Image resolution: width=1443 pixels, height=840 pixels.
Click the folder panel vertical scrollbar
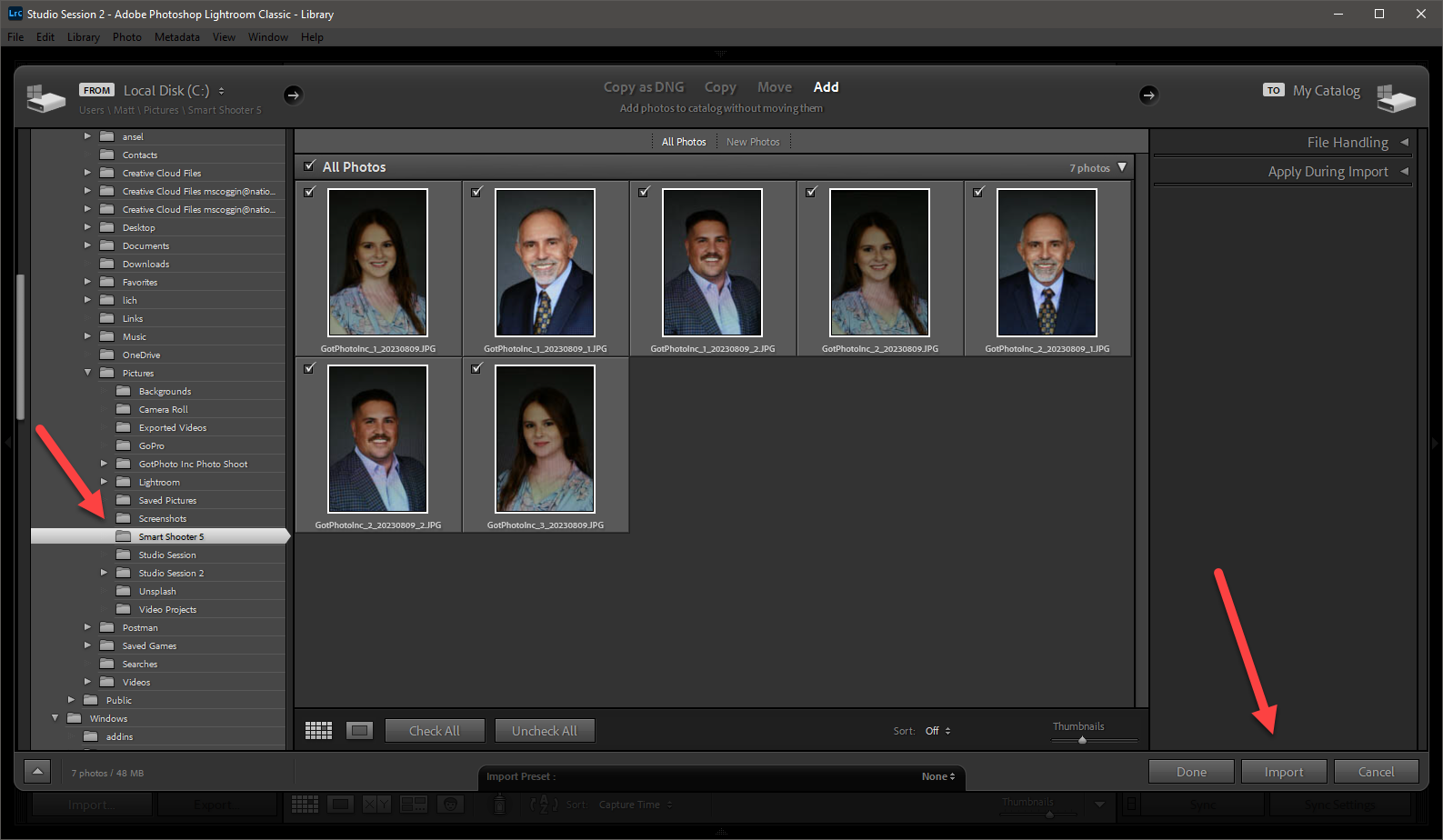pos(21,345)
